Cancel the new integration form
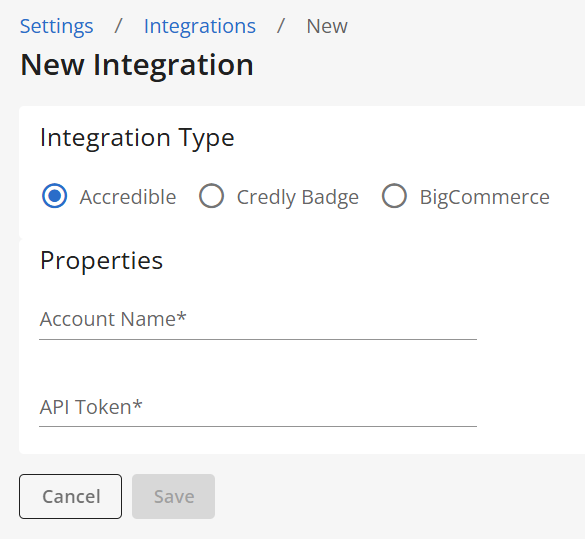Image resolution: width=585 pixels, height=539 pixels. click(71, 496)
